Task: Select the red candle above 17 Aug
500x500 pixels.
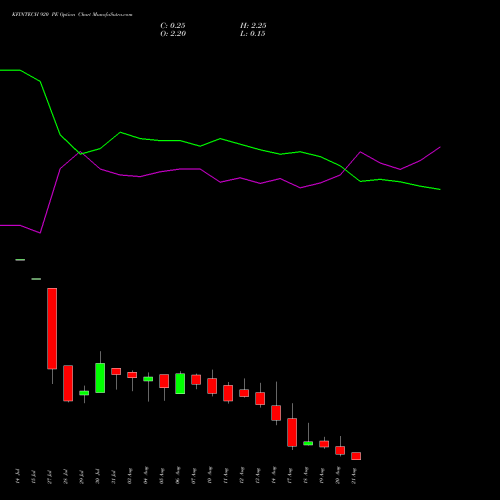Action: 292,432
